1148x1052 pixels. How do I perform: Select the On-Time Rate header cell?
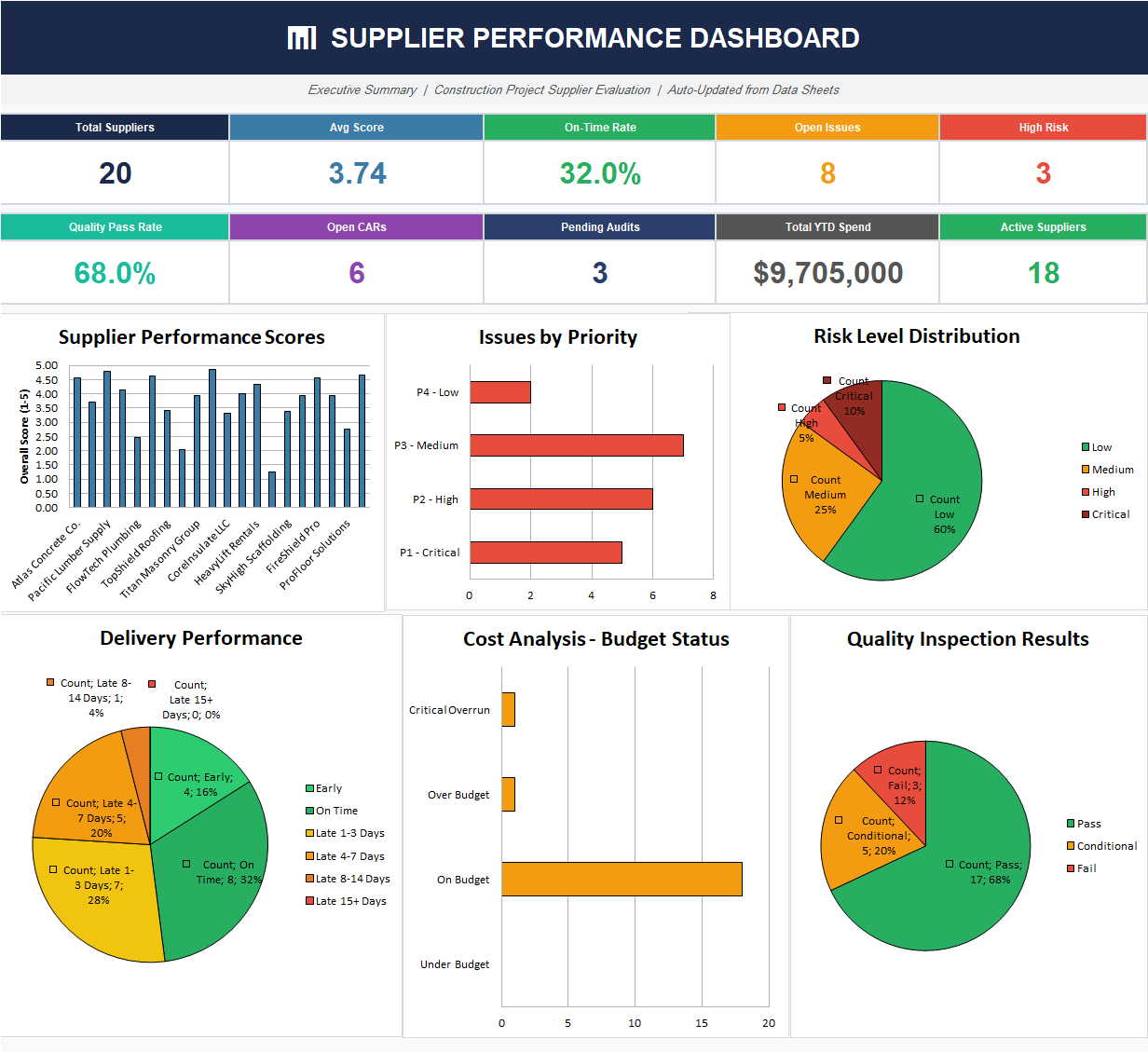point(600,128)
